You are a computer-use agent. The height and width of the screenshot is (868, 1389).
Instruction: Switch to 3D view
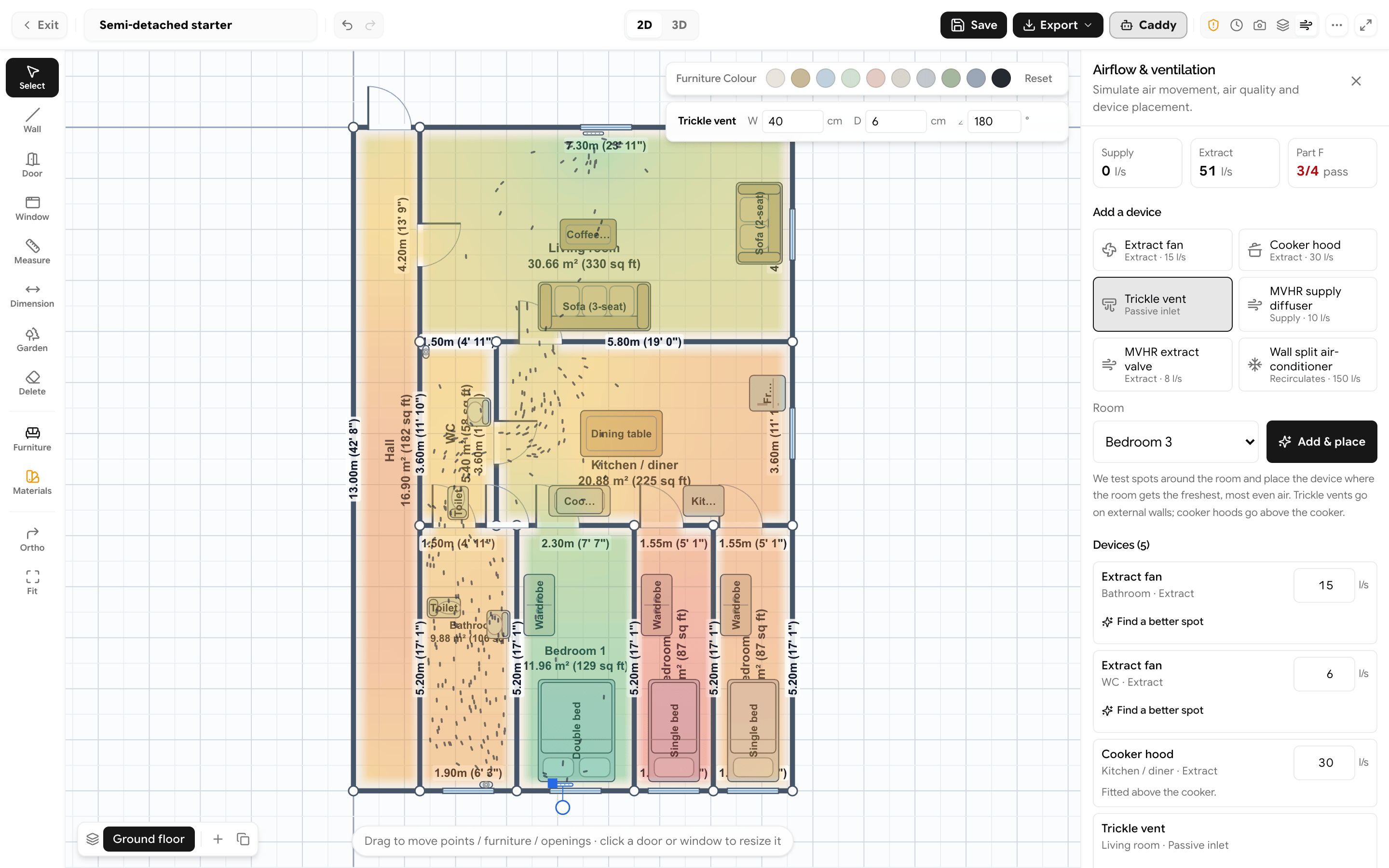[x=679, y=25]
